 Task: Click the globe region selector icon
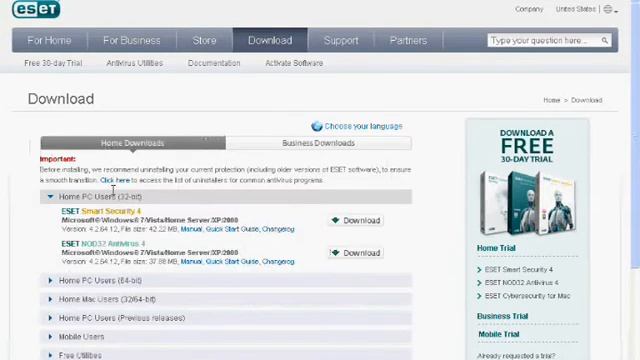(608, 9)
